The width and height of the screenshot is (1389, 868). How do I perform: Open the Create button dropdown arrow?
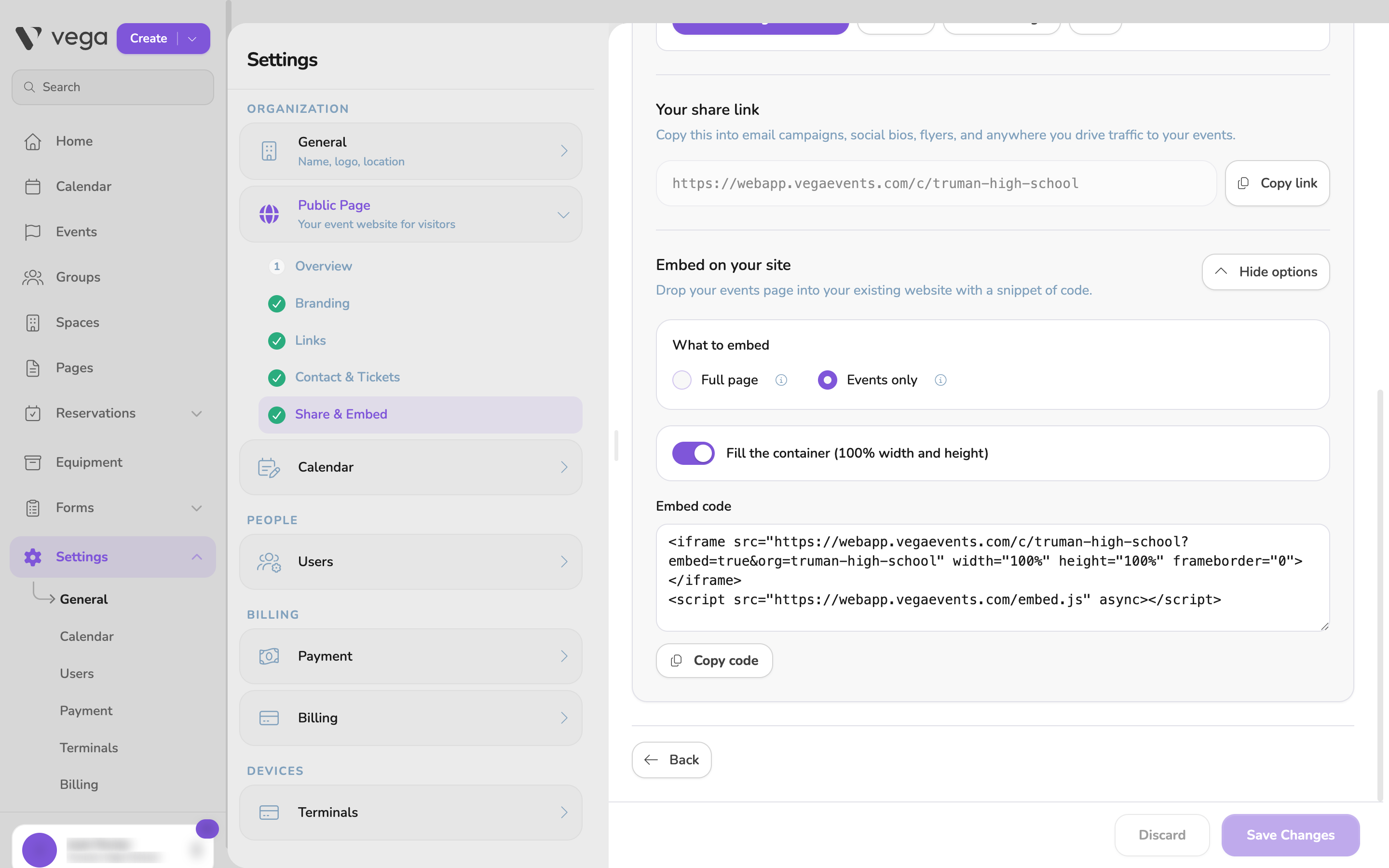[192, 39]
